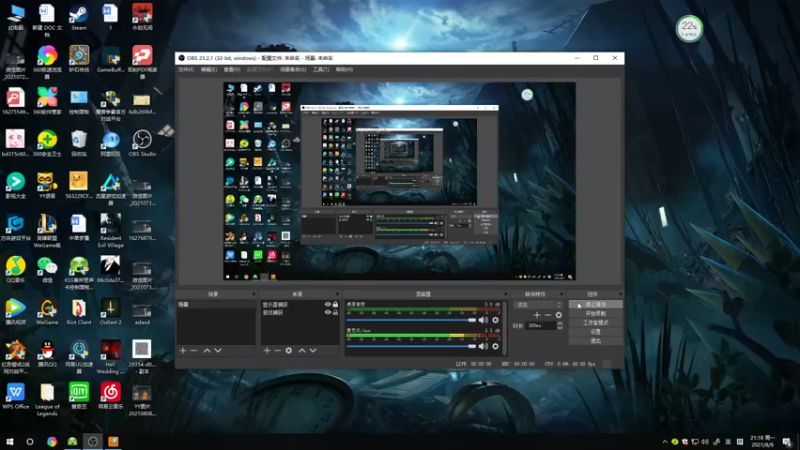Open the Edit (E) menu in OBS

209,69
